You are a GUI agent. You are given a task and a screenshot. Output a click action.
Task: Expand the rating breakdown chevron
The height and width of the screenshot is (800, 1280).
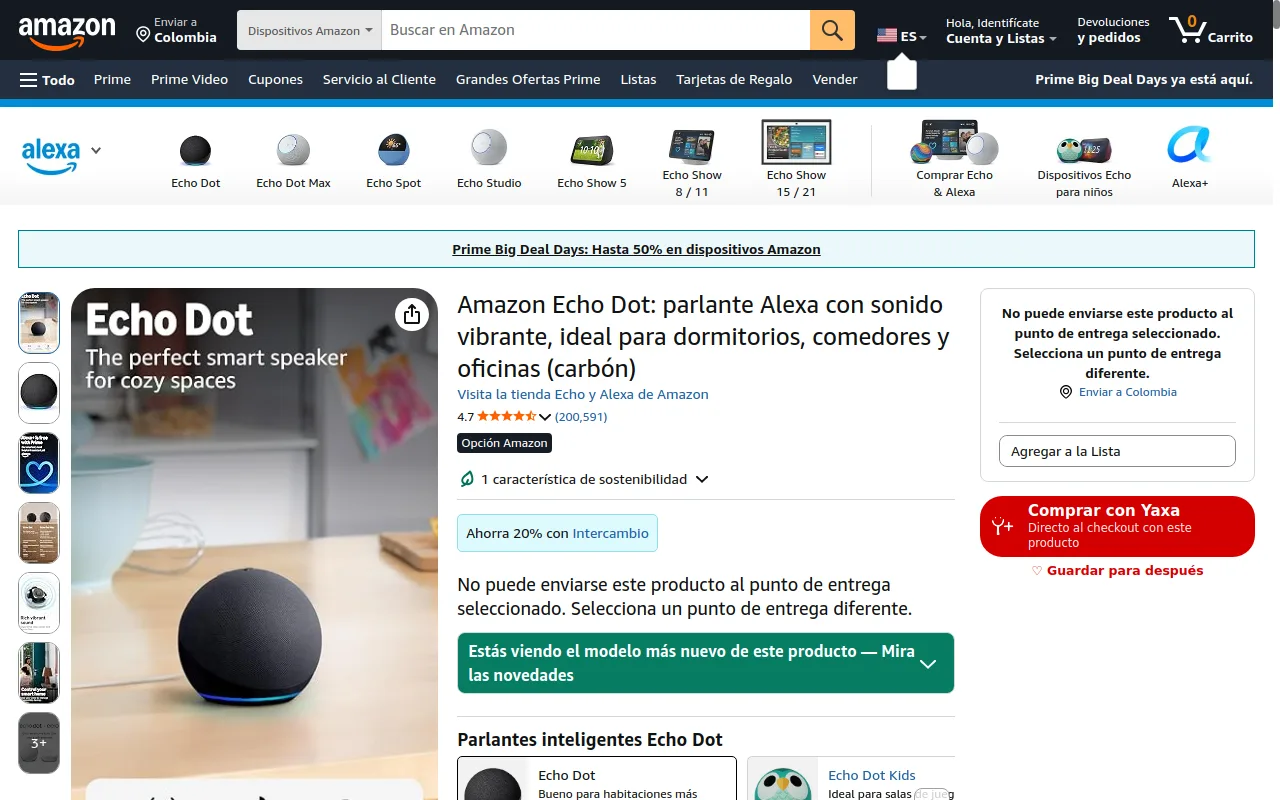click(545, 417)
